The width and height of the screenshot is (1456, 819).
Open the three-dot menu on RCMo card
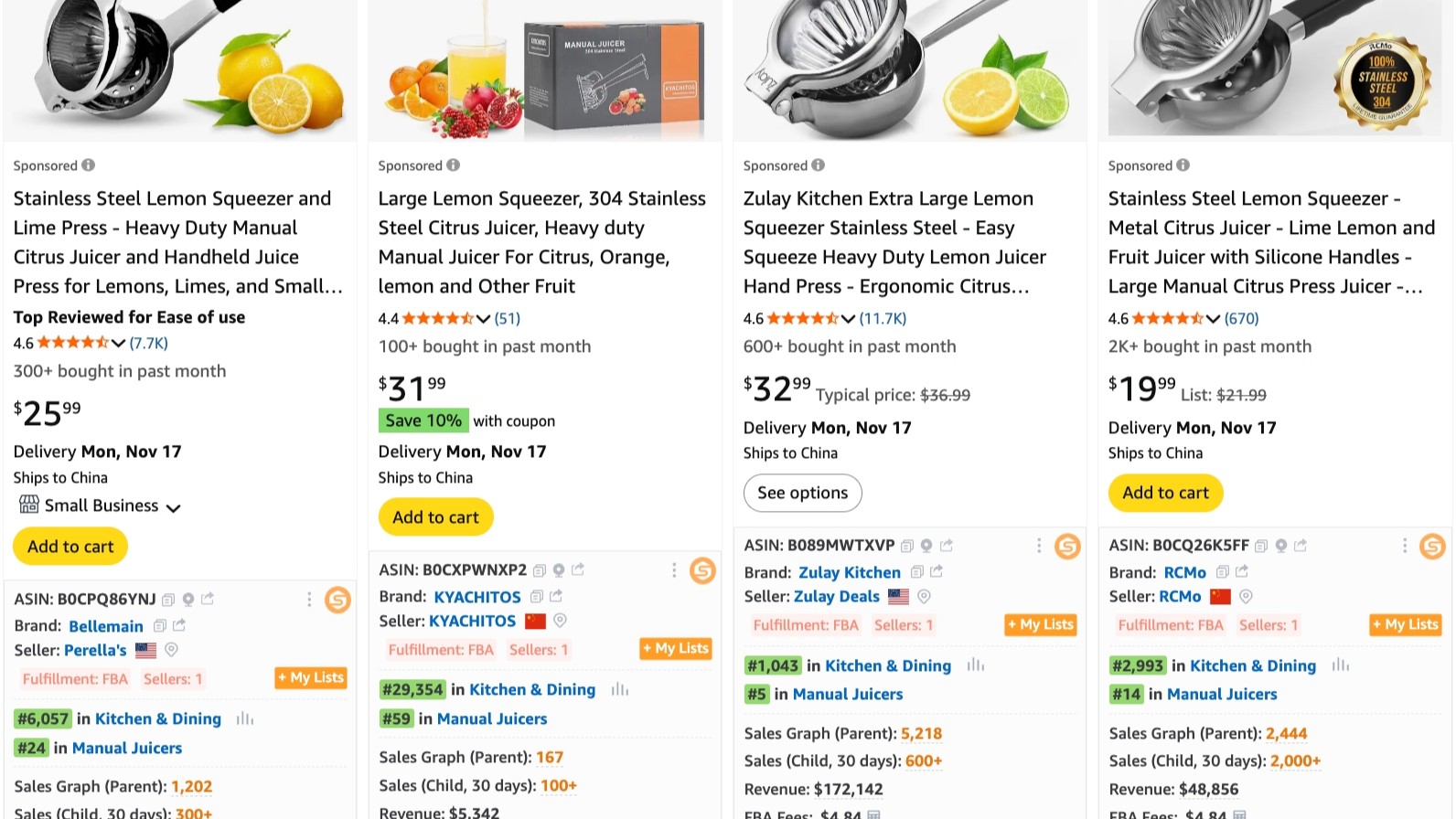tap(1406, 545)
